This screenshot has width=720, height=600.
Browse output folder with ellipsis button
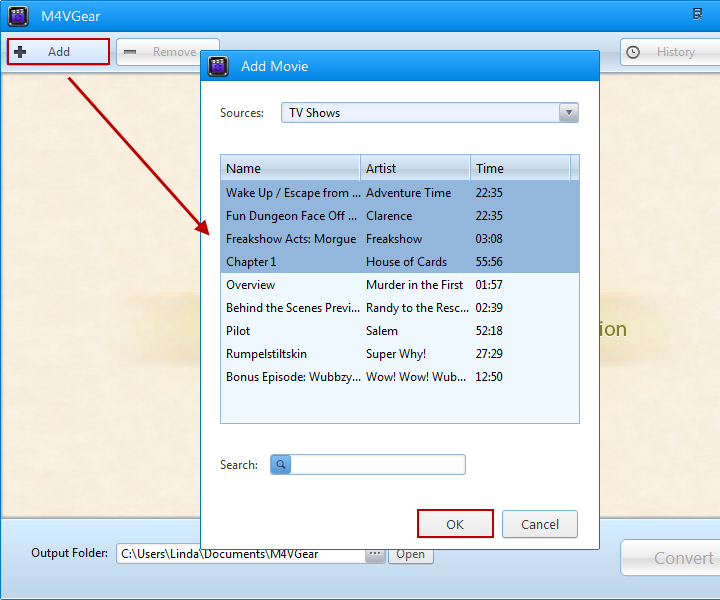coord(375,555)
